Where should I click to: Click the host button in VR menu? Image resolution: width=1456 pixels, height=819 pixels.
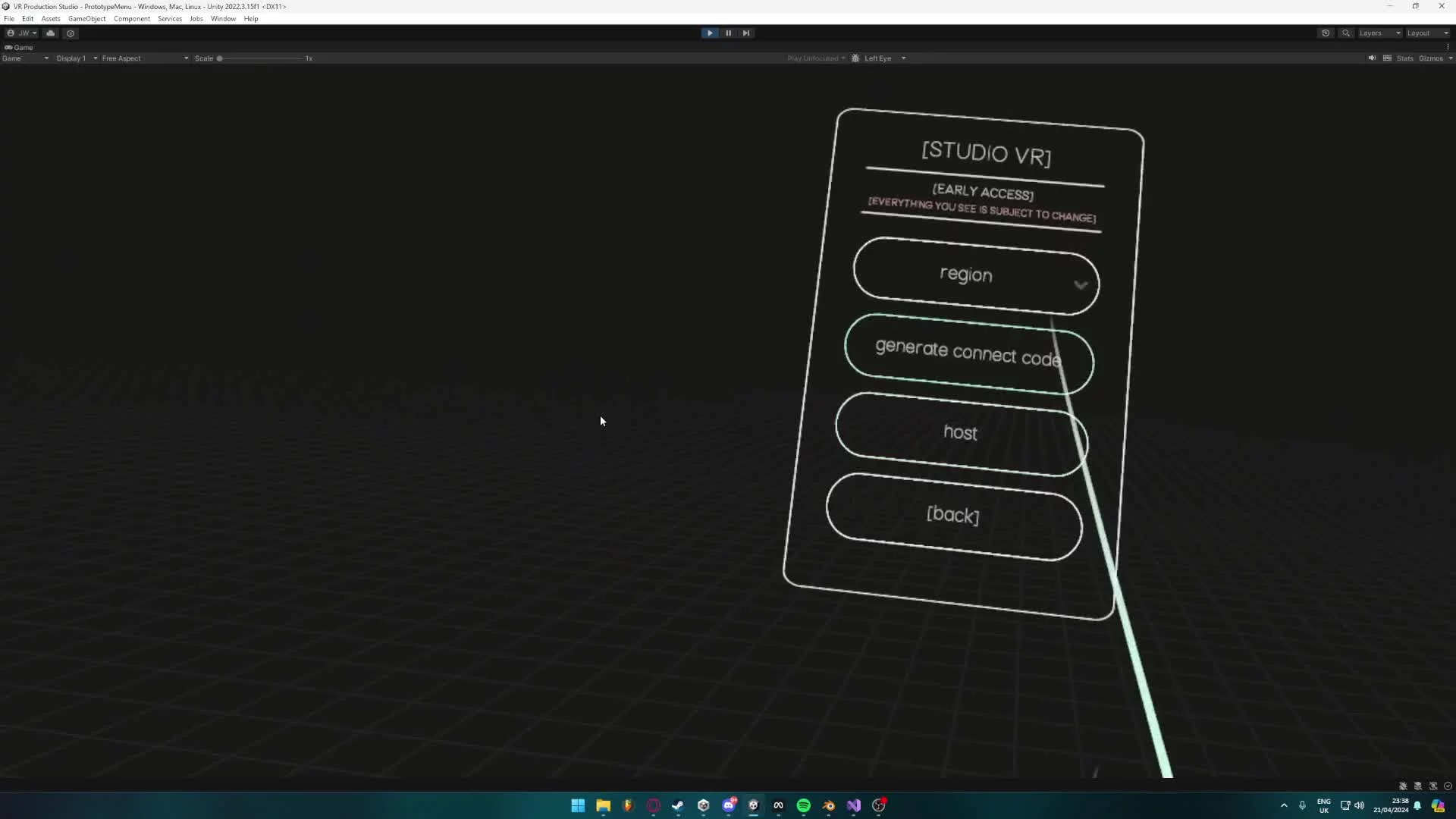pos(960,433)
